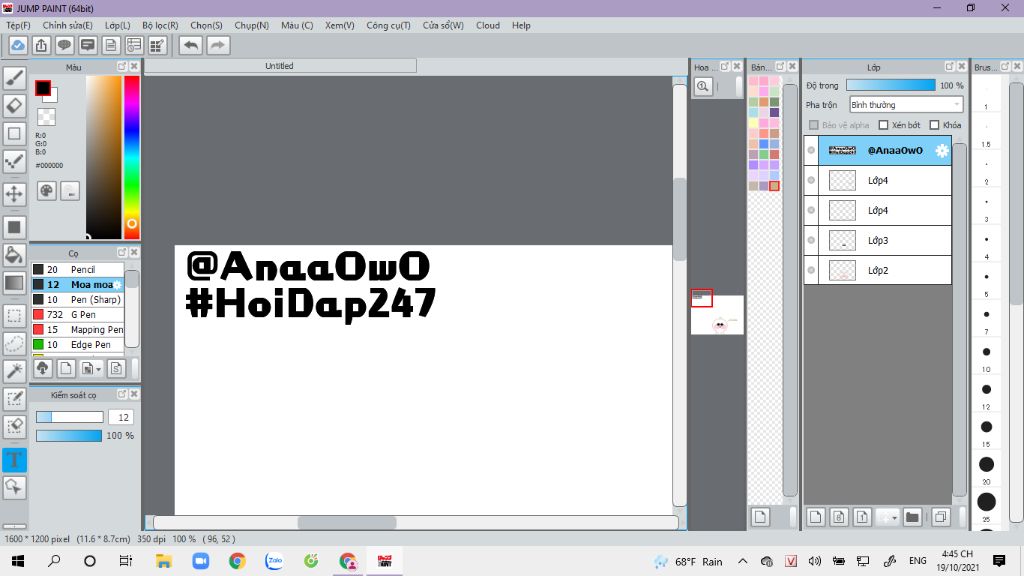Click the Redo arrow in the top toolbar

tap(218, 45)
